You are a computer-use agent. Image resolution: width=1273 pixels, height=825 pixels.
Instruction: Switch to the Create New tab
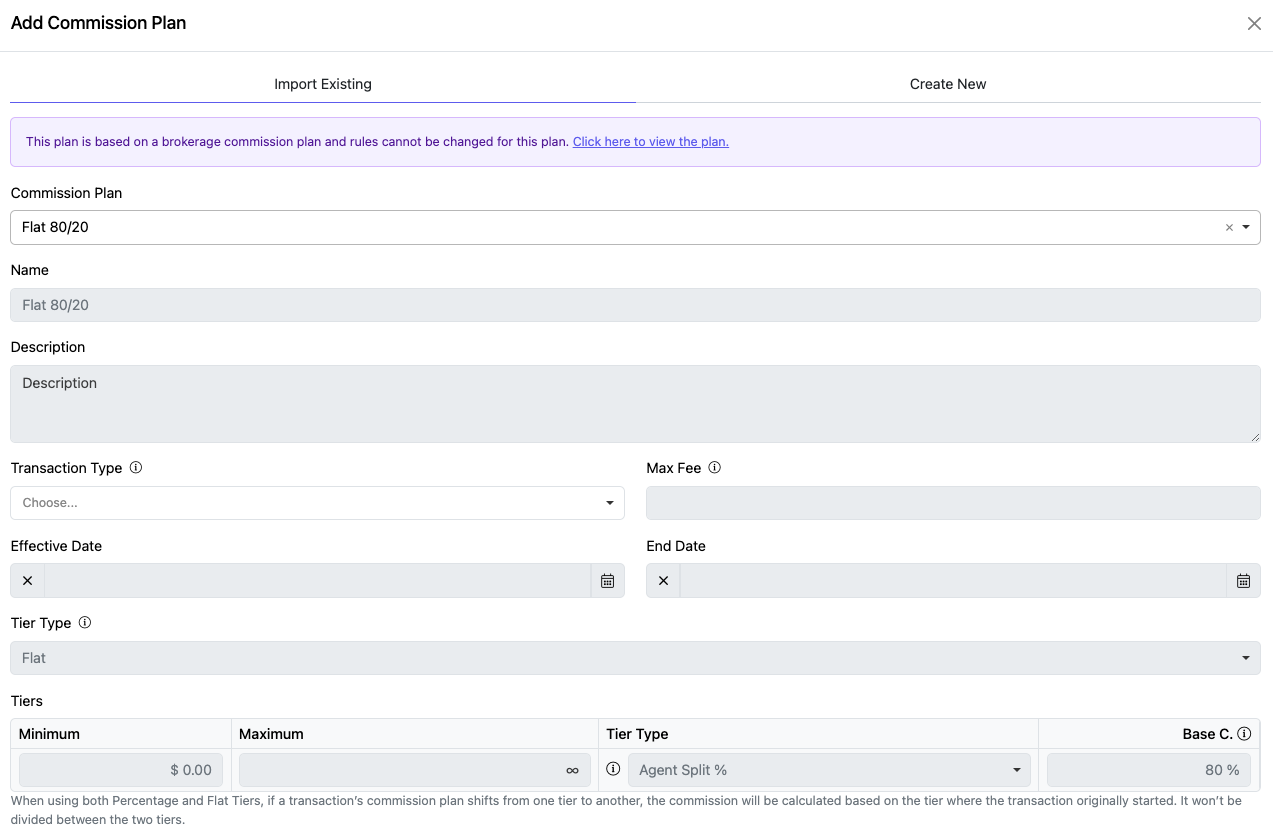tap(948, 84)
